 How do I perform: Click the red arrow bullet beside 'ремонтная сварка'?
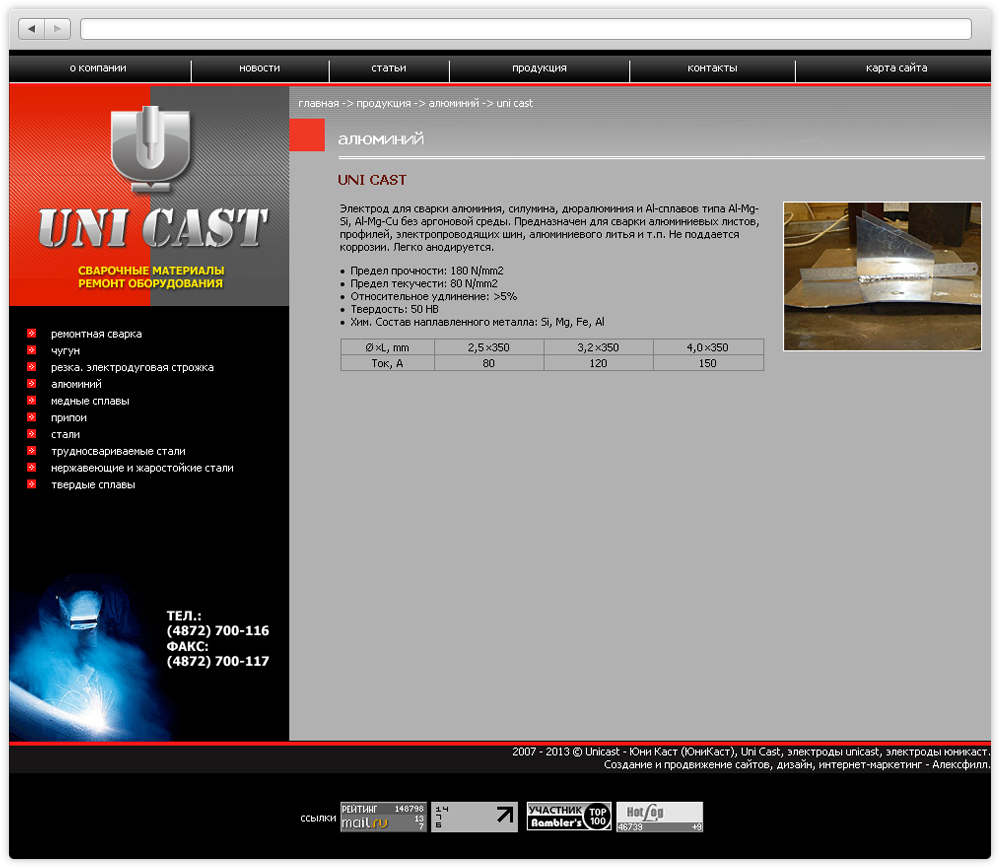[31, 334]
